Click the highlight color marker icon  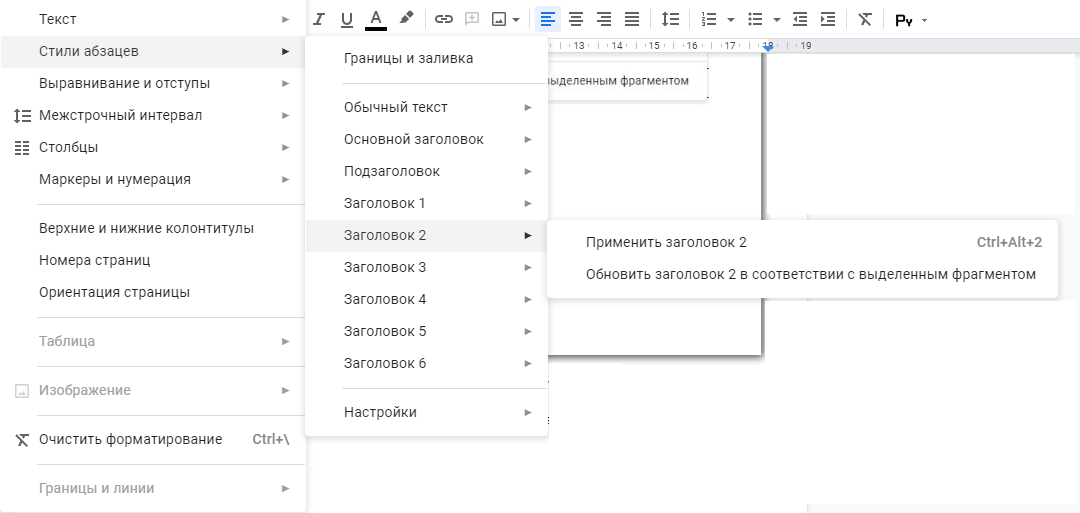click(x=406, y=19)
